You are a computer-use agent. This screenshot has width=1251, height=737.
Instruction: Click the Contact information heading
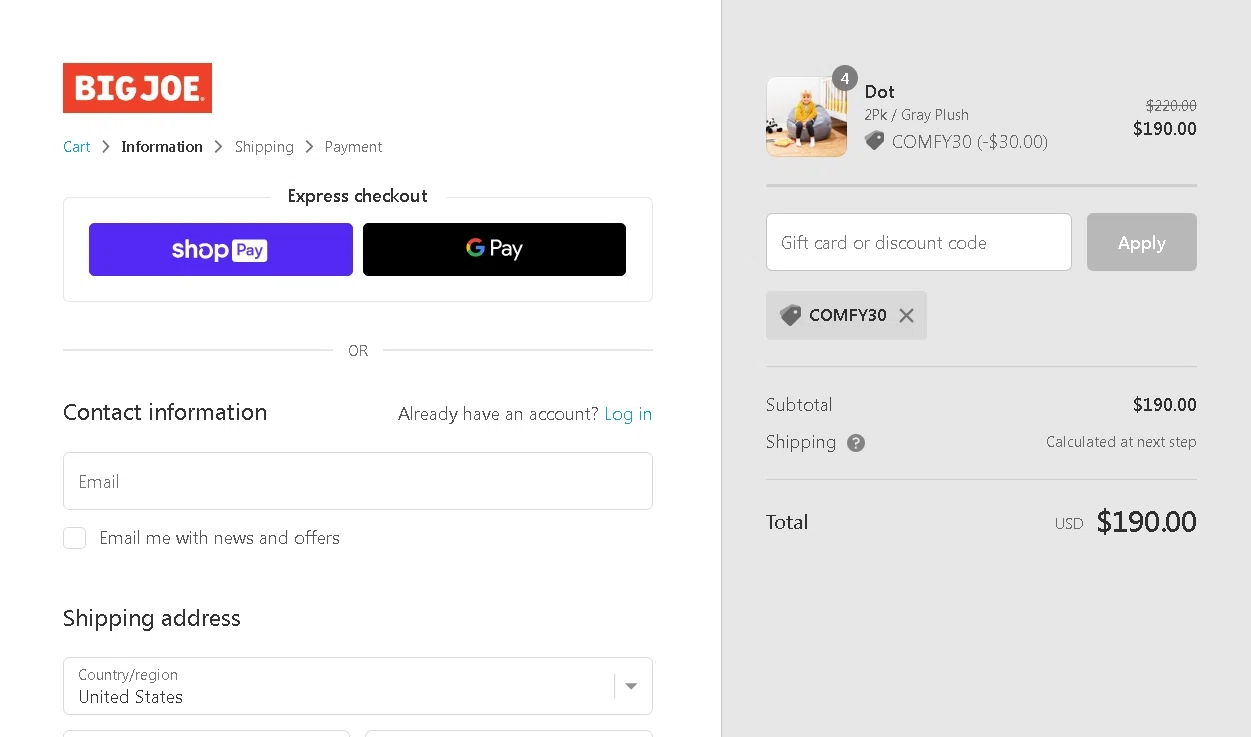click(x=165, y=412)
